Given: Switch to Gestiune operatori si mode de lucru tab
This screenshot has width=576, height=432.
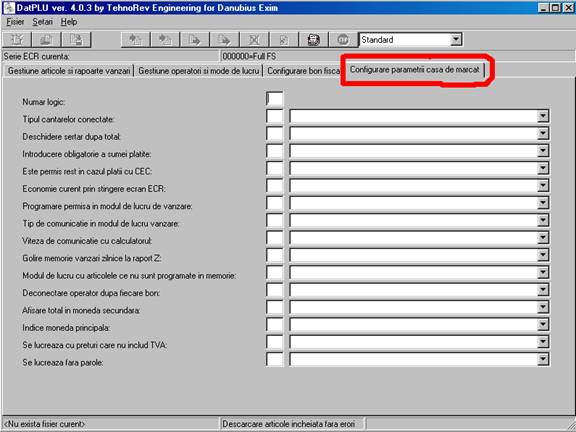Looking at the screenshot, I should tap(198, 71).
